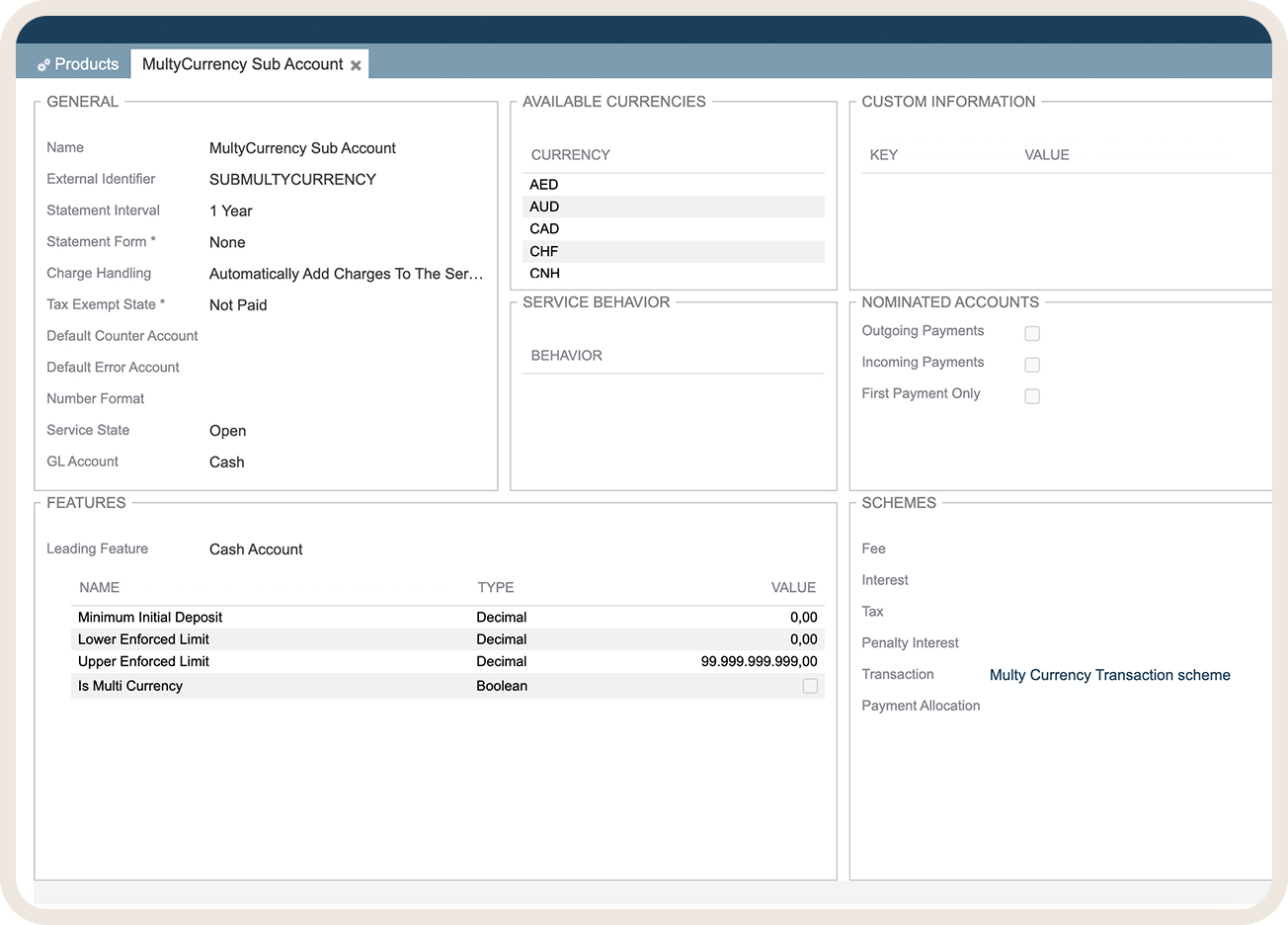Click the Statement Interval value 1 Year
The image size is (1288, 925).
231,210
